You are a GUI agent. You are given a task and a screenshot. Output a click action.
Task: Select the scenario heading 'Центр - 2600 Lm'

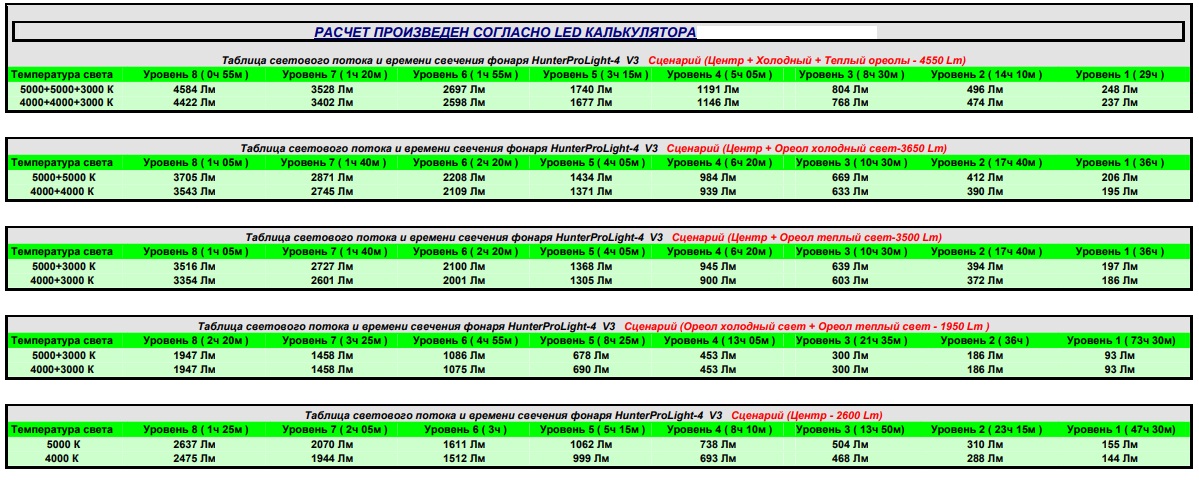807,415
